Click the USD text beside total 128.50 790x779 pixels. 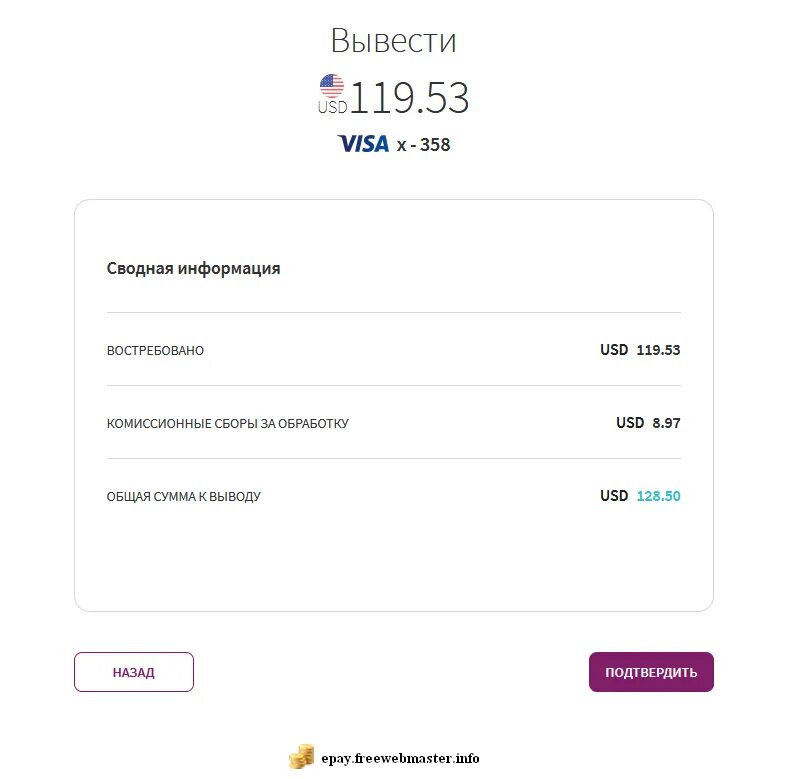tap(614, 496)
